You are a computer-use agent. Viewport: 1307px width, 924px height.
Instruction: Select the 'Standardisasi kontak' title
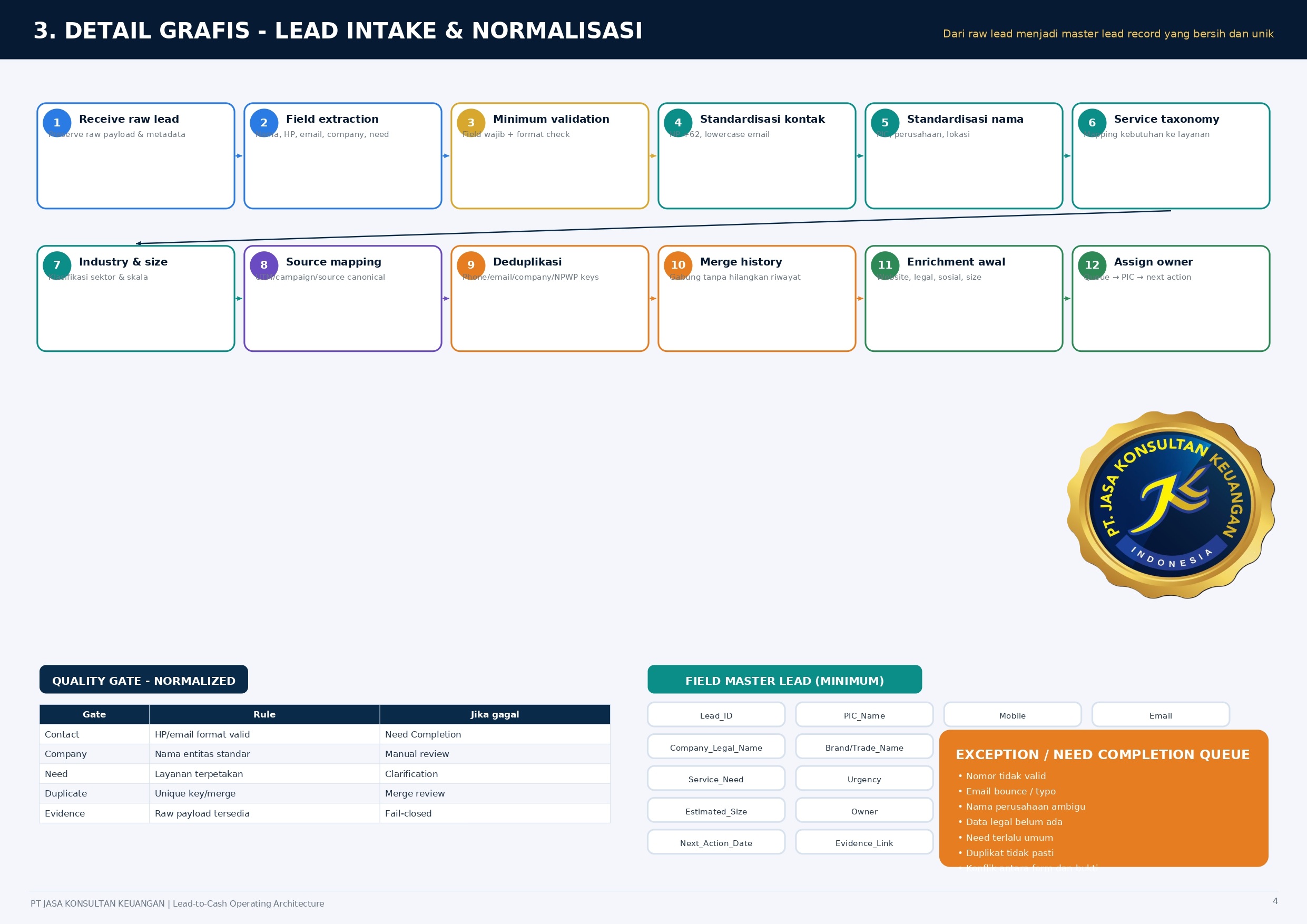click(762, 119)
